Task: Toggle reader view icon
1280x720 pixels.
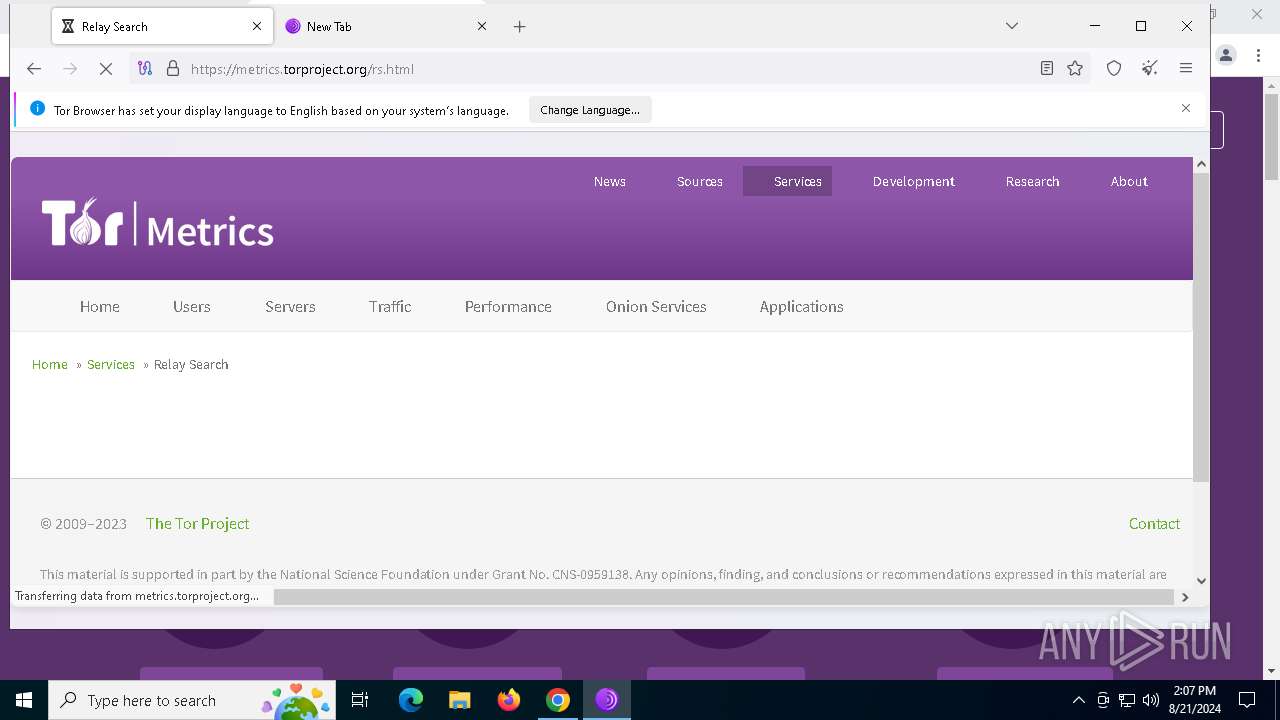Action: pos(1047,69)
